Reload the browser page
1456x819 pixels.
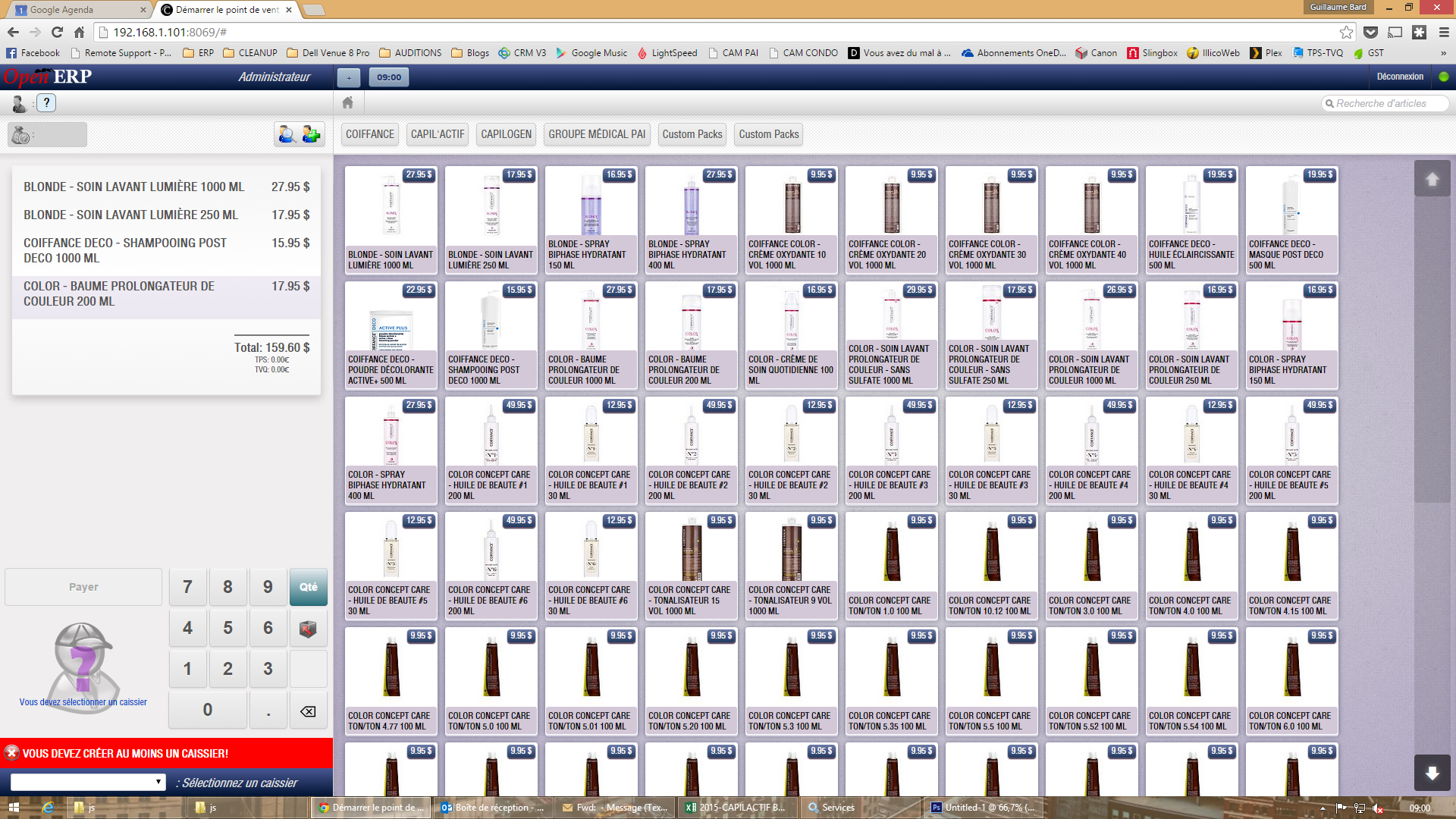tap(57, 32)
